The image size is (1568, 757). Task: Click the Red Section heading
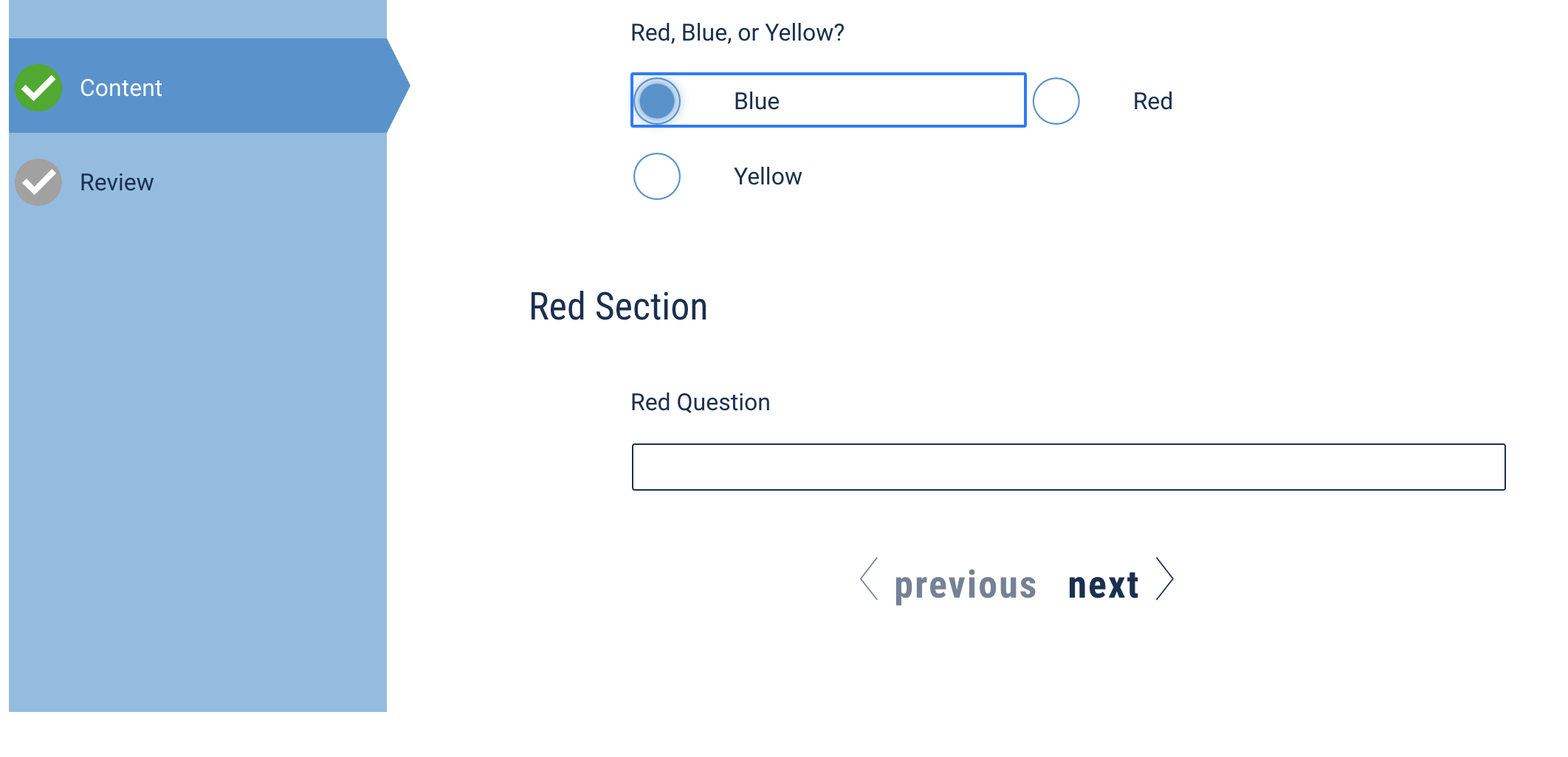(619, 306)
